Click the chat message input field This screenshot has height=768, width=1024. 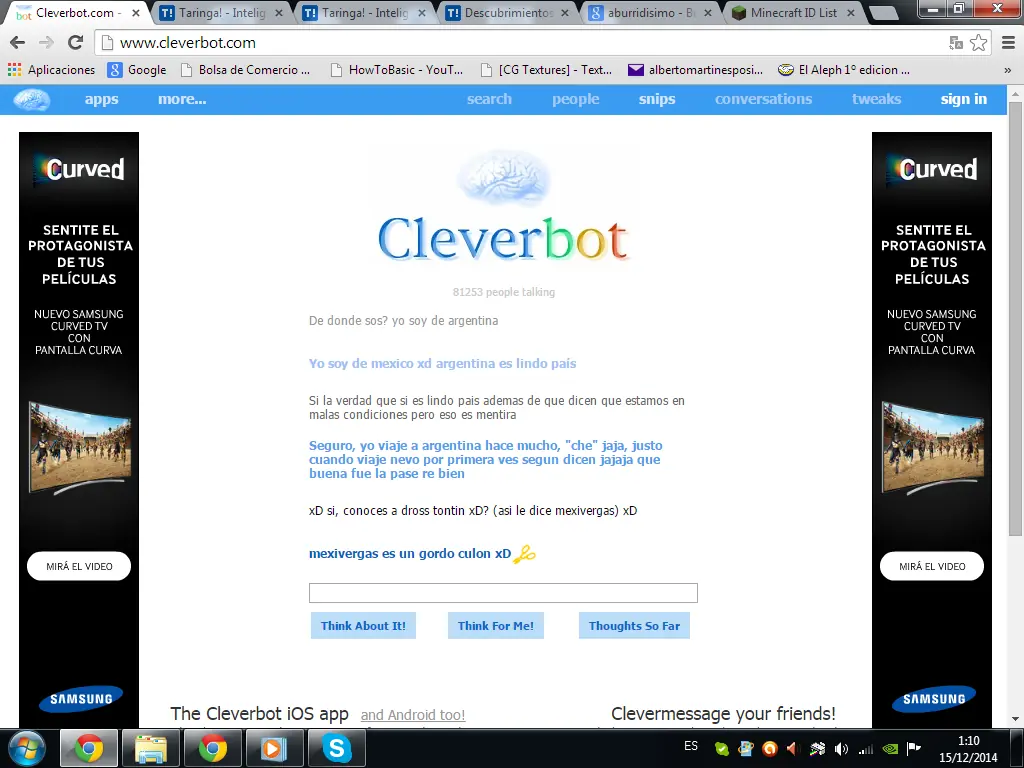click(x=503, y=593)
